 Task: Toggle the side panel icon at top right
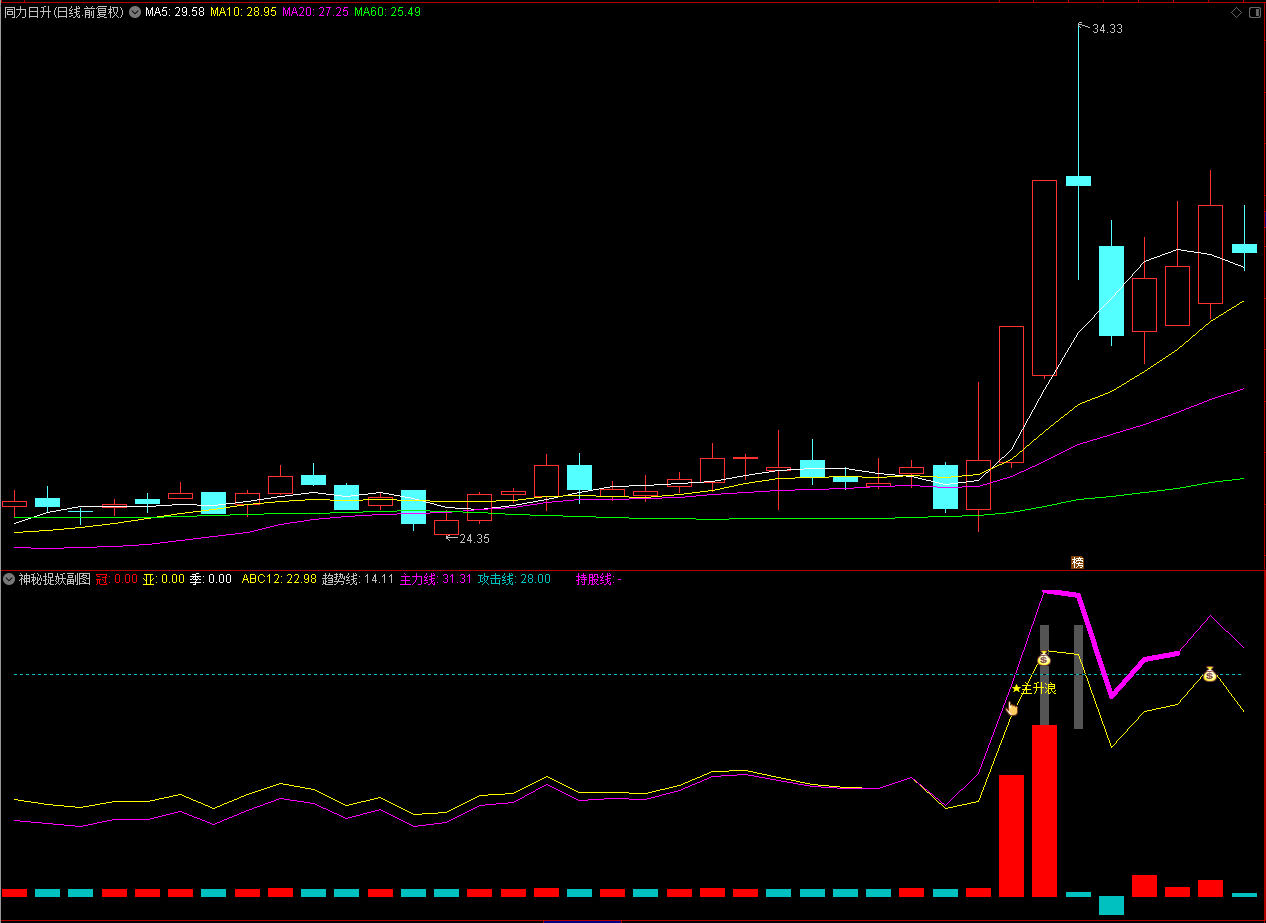click(x=1254, y=12)
